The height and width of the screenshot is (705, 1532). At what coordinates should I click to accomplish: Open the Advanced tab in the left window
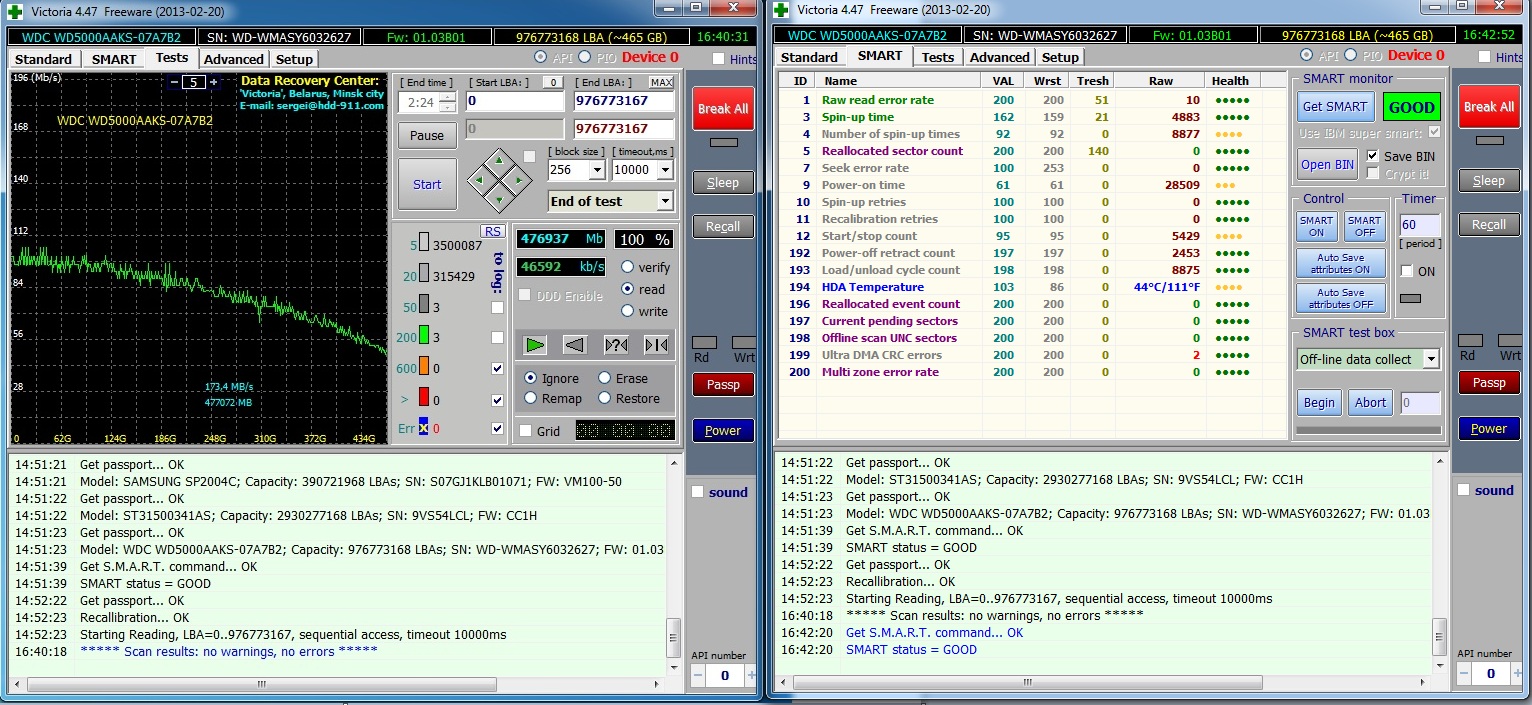(x=234, y=59)
